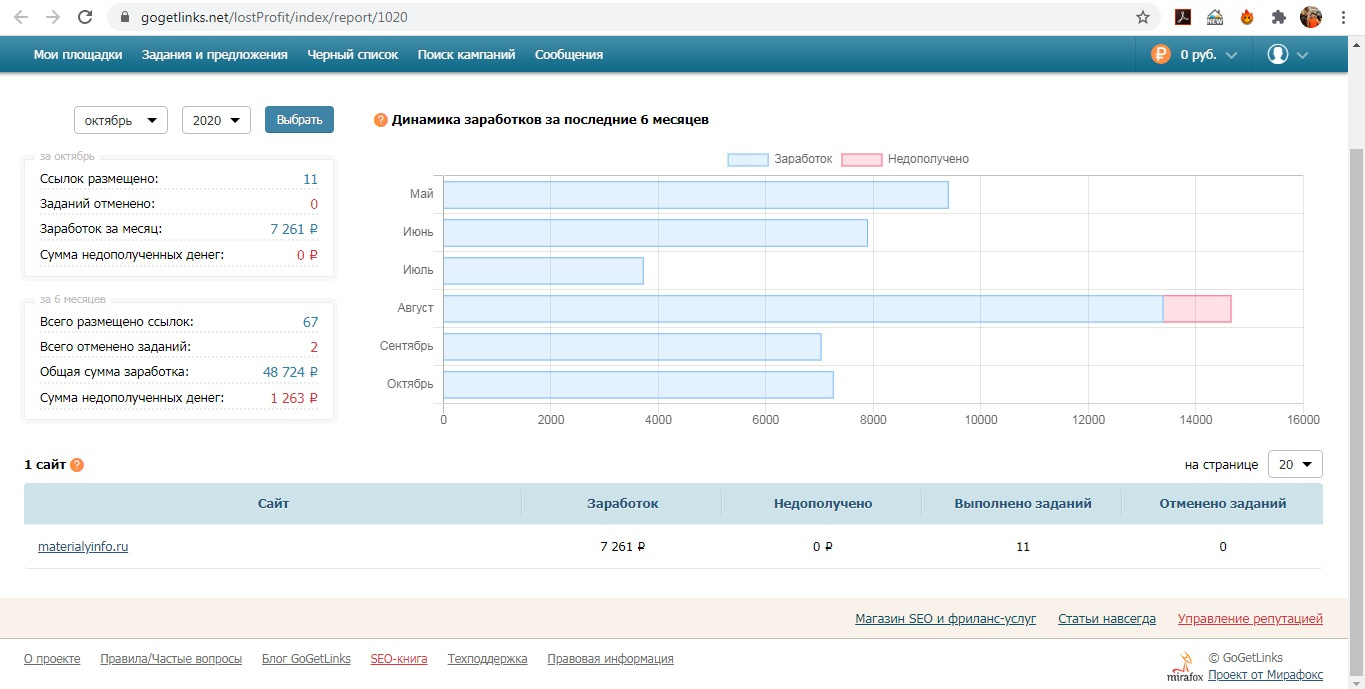Expand the year dropdown showing 2020
The image size is (1365, 689).
216,120
